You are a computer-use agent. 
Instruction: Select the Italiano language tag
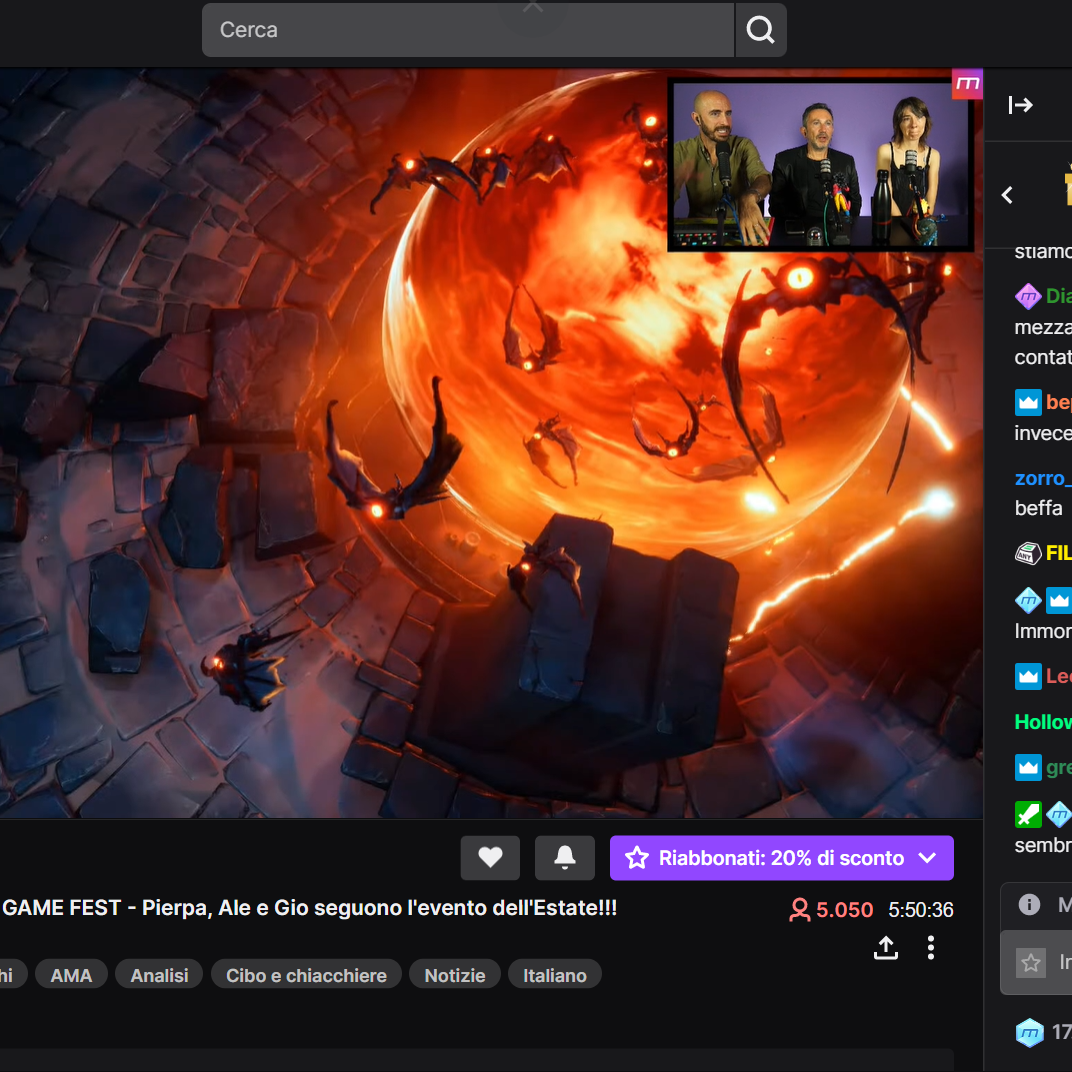click(x=554, y=975)
